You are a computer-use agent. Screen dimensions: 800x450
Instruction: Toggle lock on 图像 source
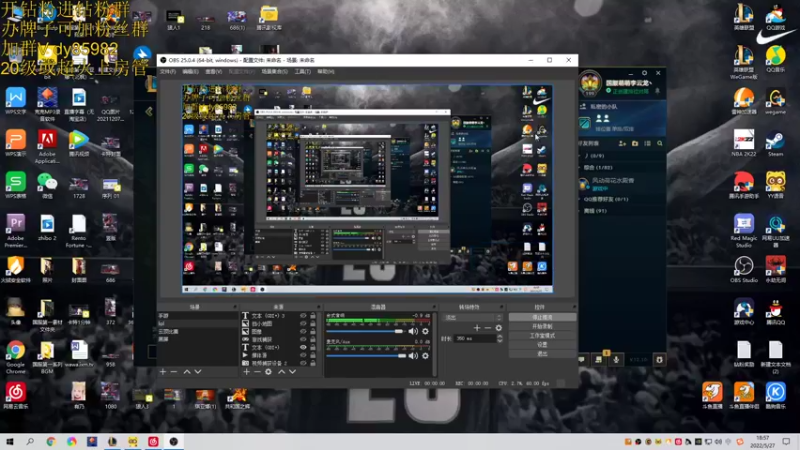pyautogui.click(x=313, y=332)
